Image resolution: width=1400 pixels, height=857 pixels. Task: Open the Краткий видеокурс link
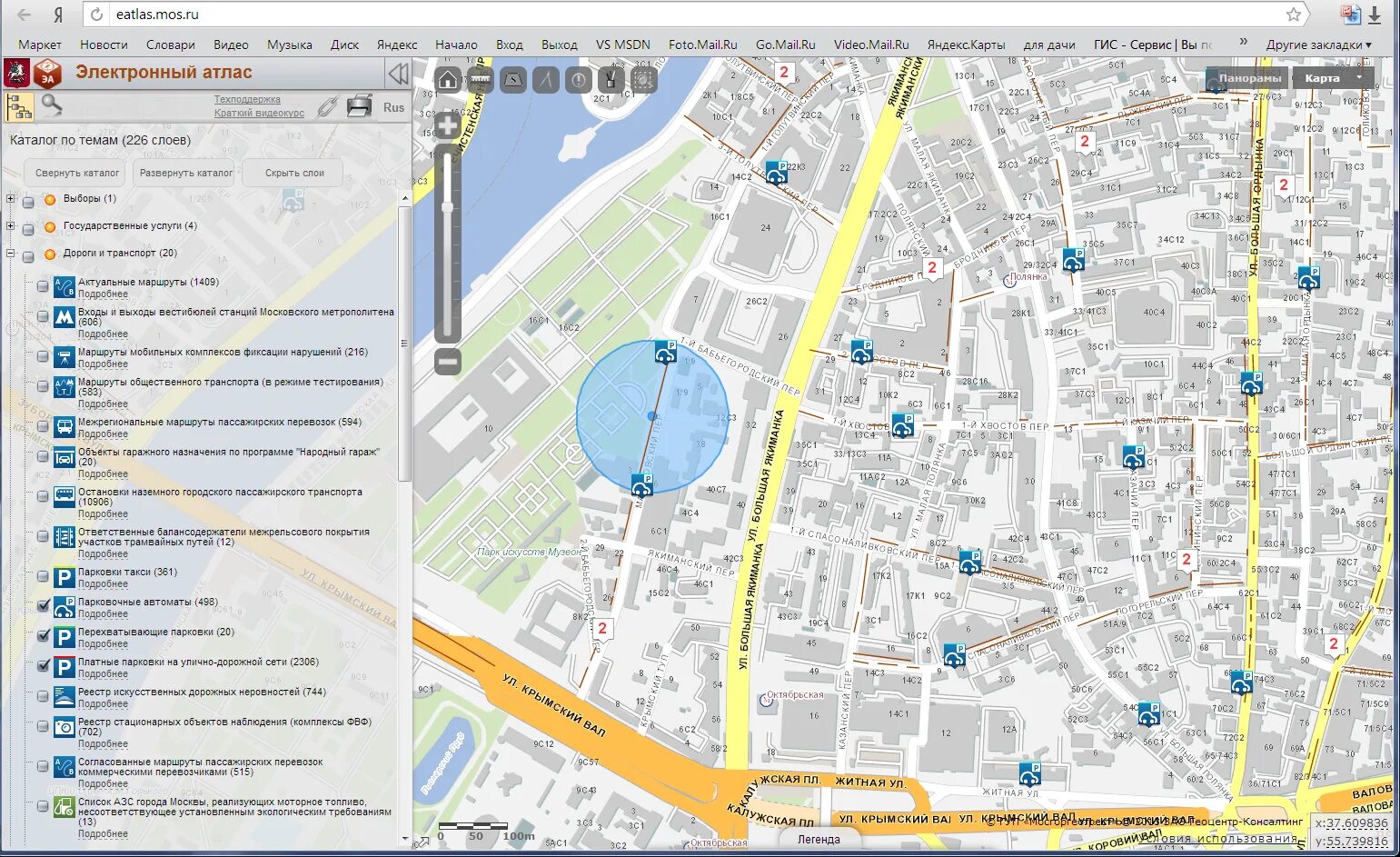click(x=259, y=114)
